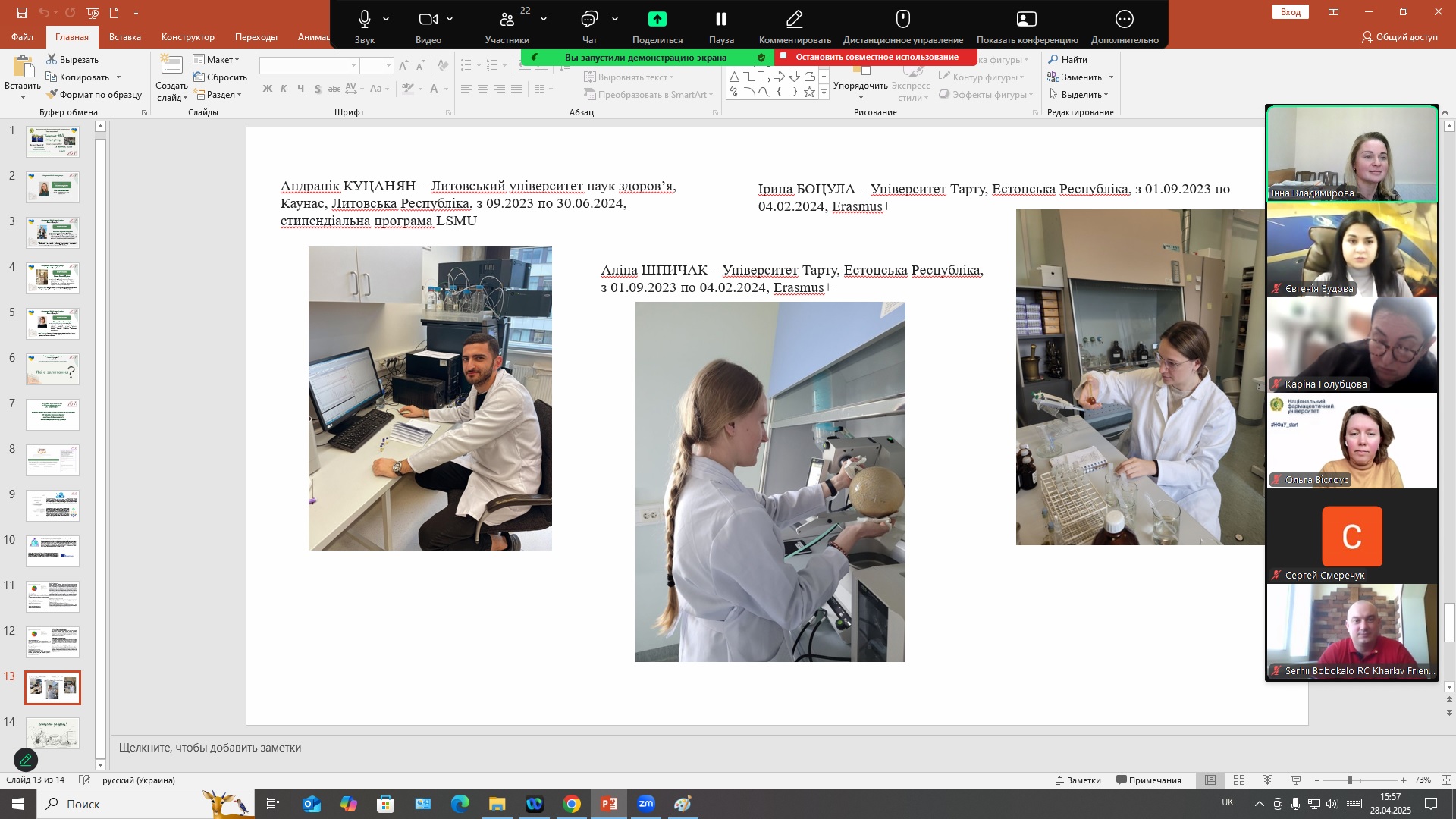Click notes field Щелкните, чтобы добавить заметки

tap(210, 748)
